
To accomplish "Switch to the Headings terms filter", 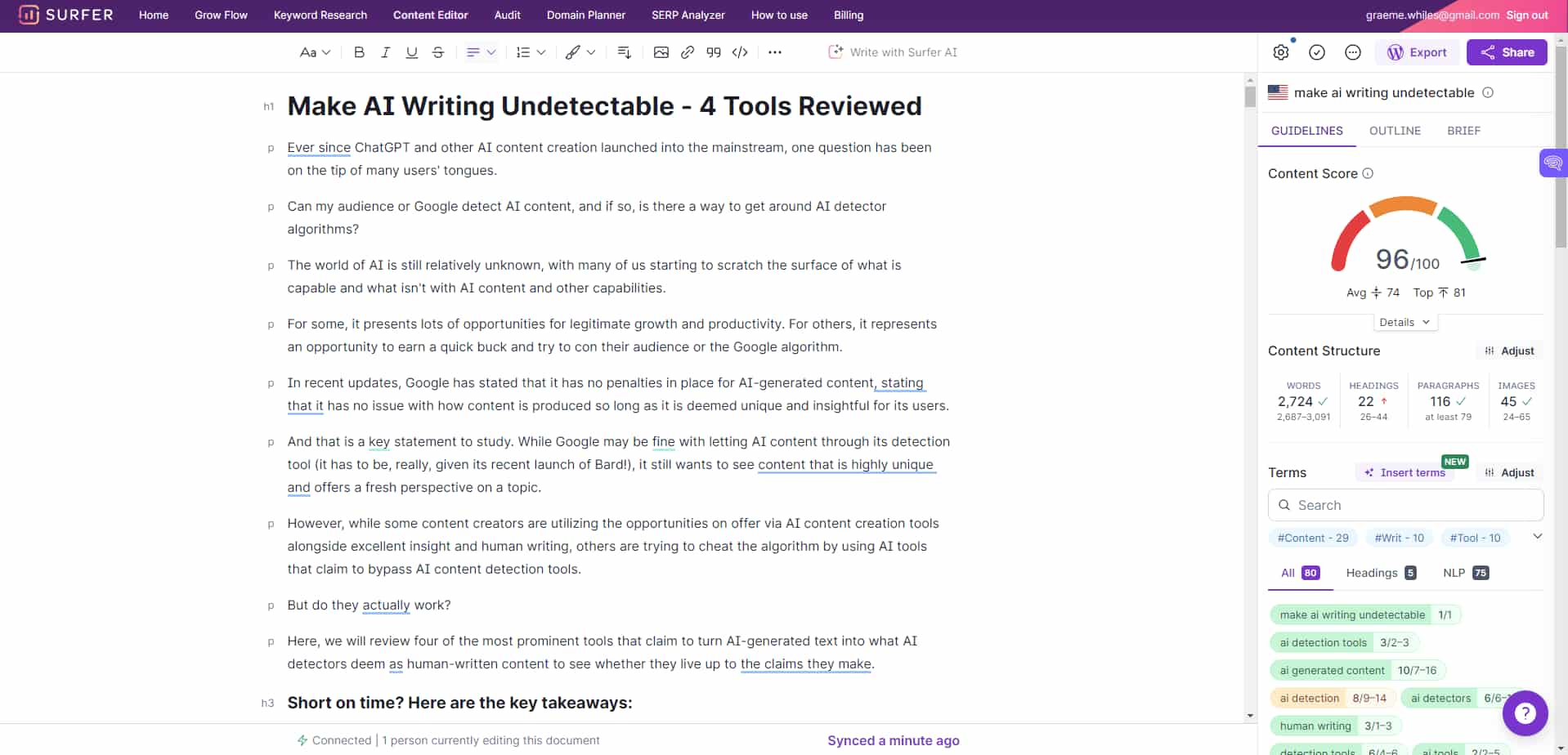I will coord(1373,573).
